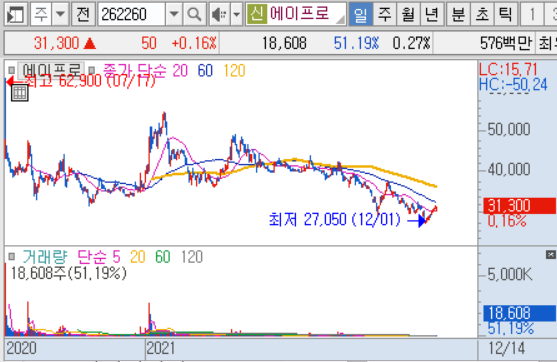The image size is (557, 362).
Task: Switch to the 틱 tick chart
Action: coord(505,15)
